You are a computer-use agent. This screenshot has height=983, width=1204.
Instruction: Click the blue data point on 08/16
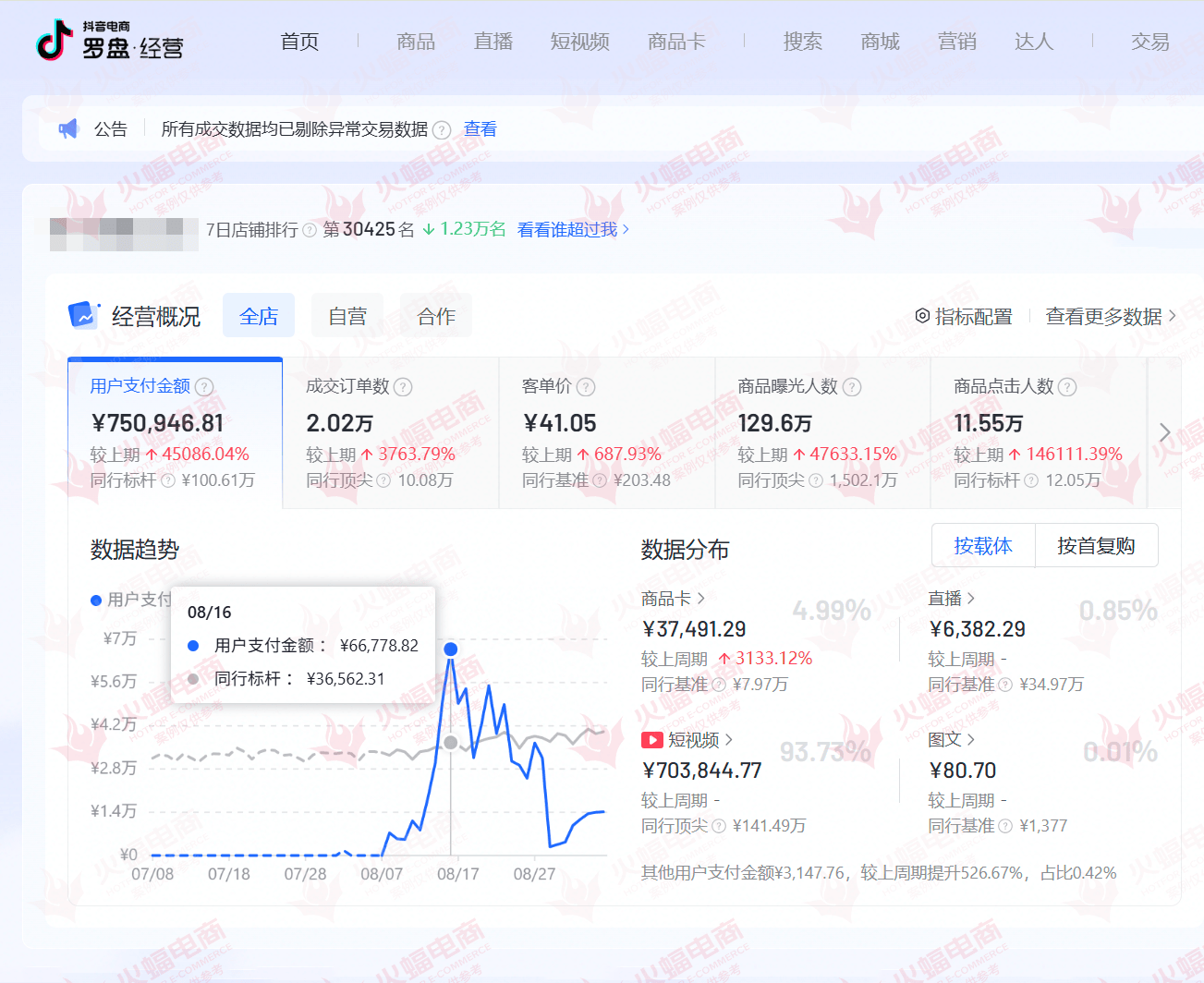click(x=451, y=649)
